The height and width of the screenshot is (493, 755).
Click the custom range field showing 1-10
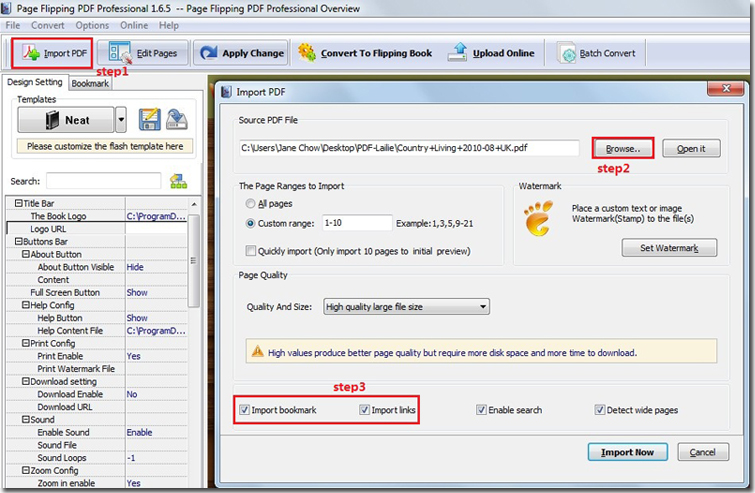[357, 223]
